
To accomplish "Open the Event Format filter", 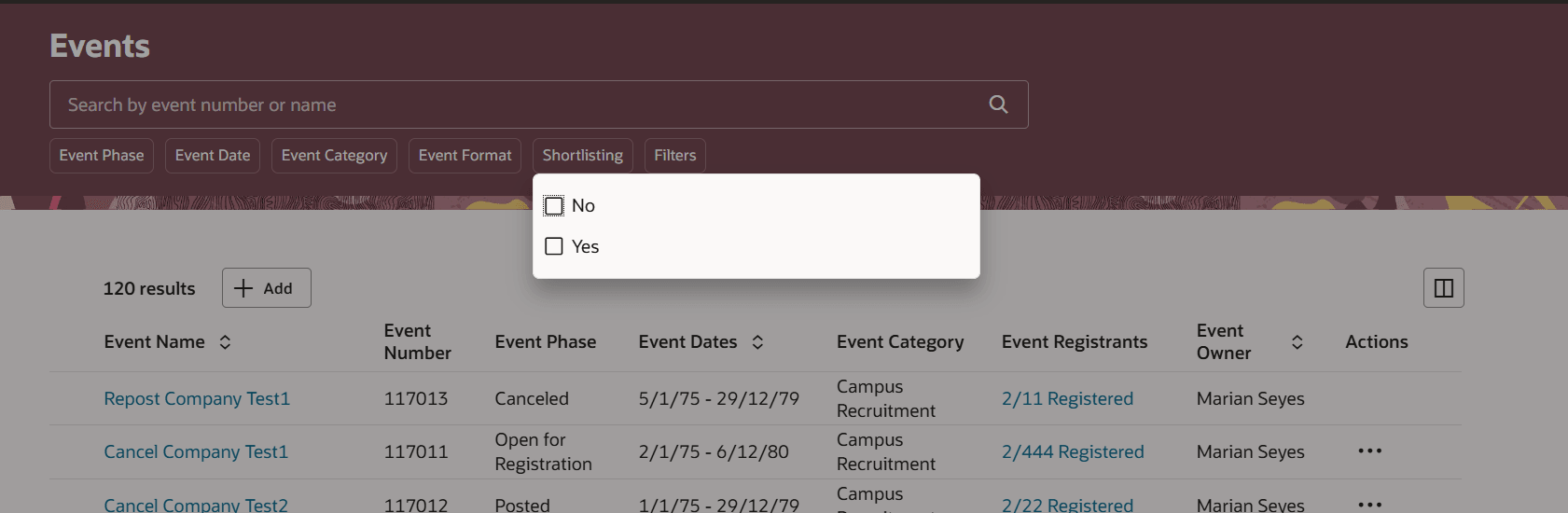I will click(465, 156).
